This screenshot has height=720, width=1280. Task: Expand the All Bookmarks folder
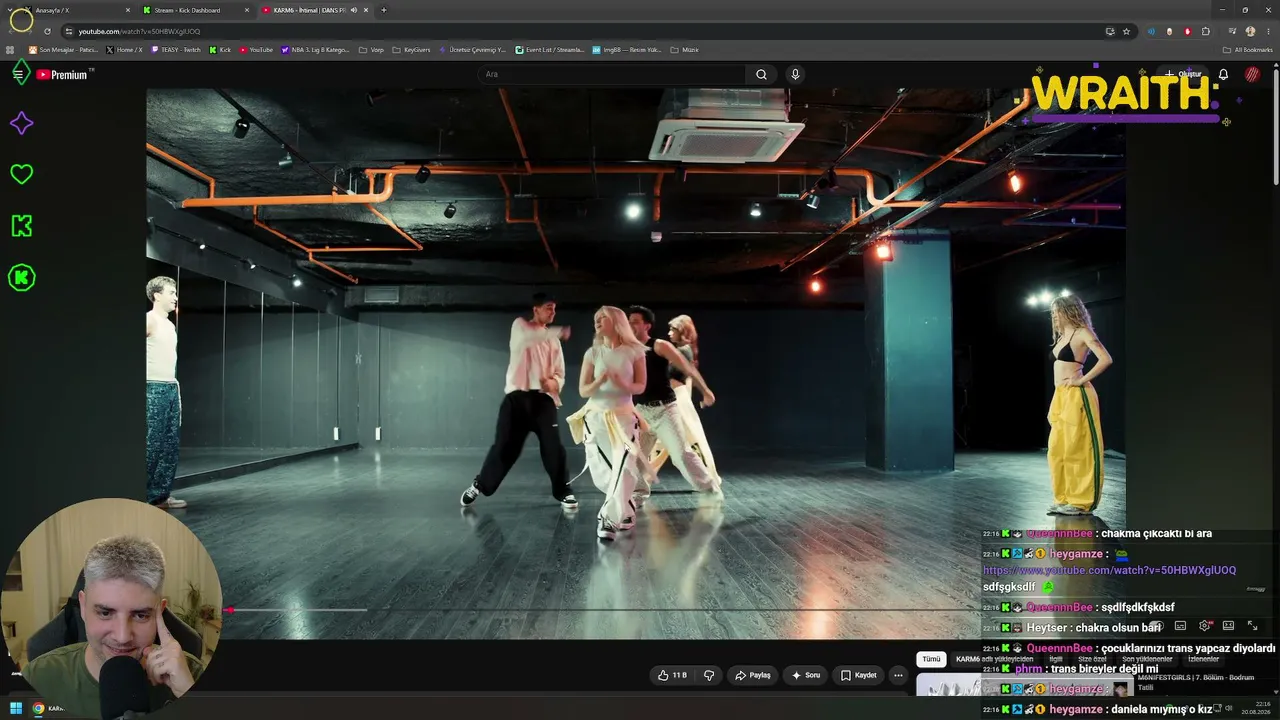point(1247,49)
